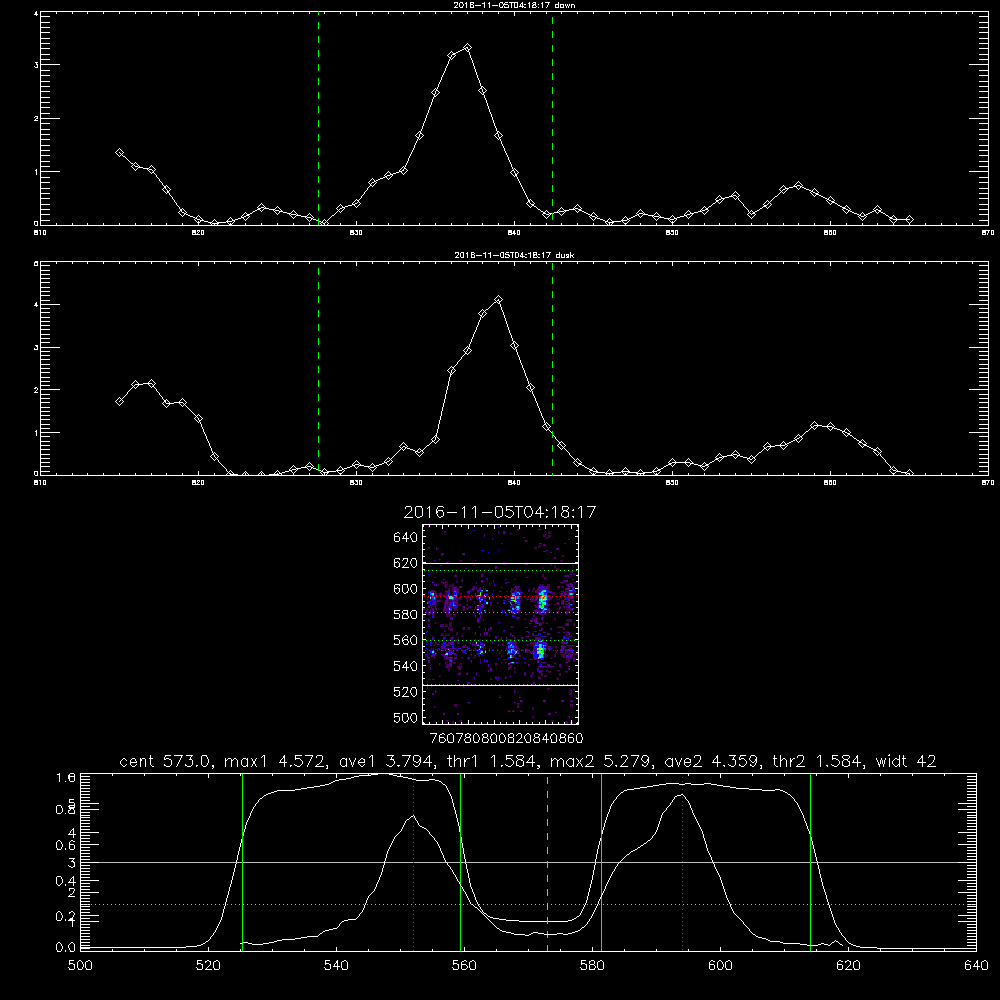Click the '580' label on the bottom plot x-axis
Viewport: 1000px width, 1000px height.
pyautogui.click(x=592, y=966)
